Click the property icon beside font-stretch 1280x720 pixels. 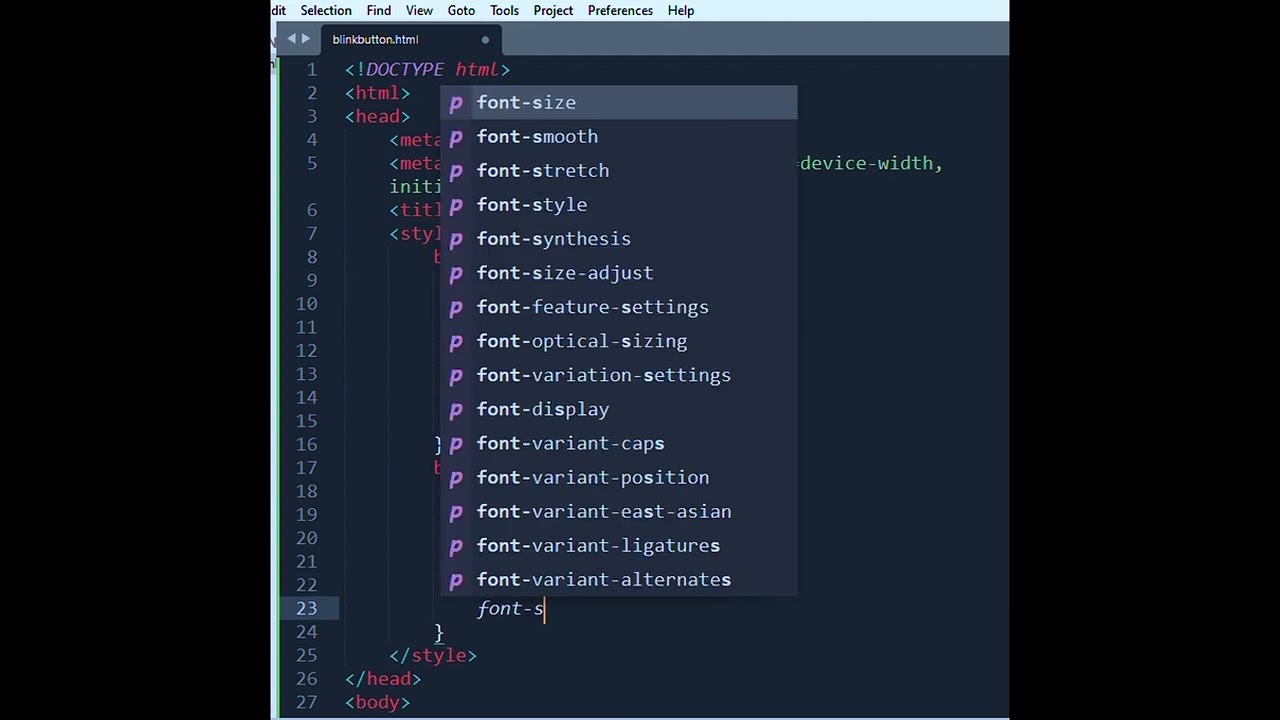coord(456,171)
